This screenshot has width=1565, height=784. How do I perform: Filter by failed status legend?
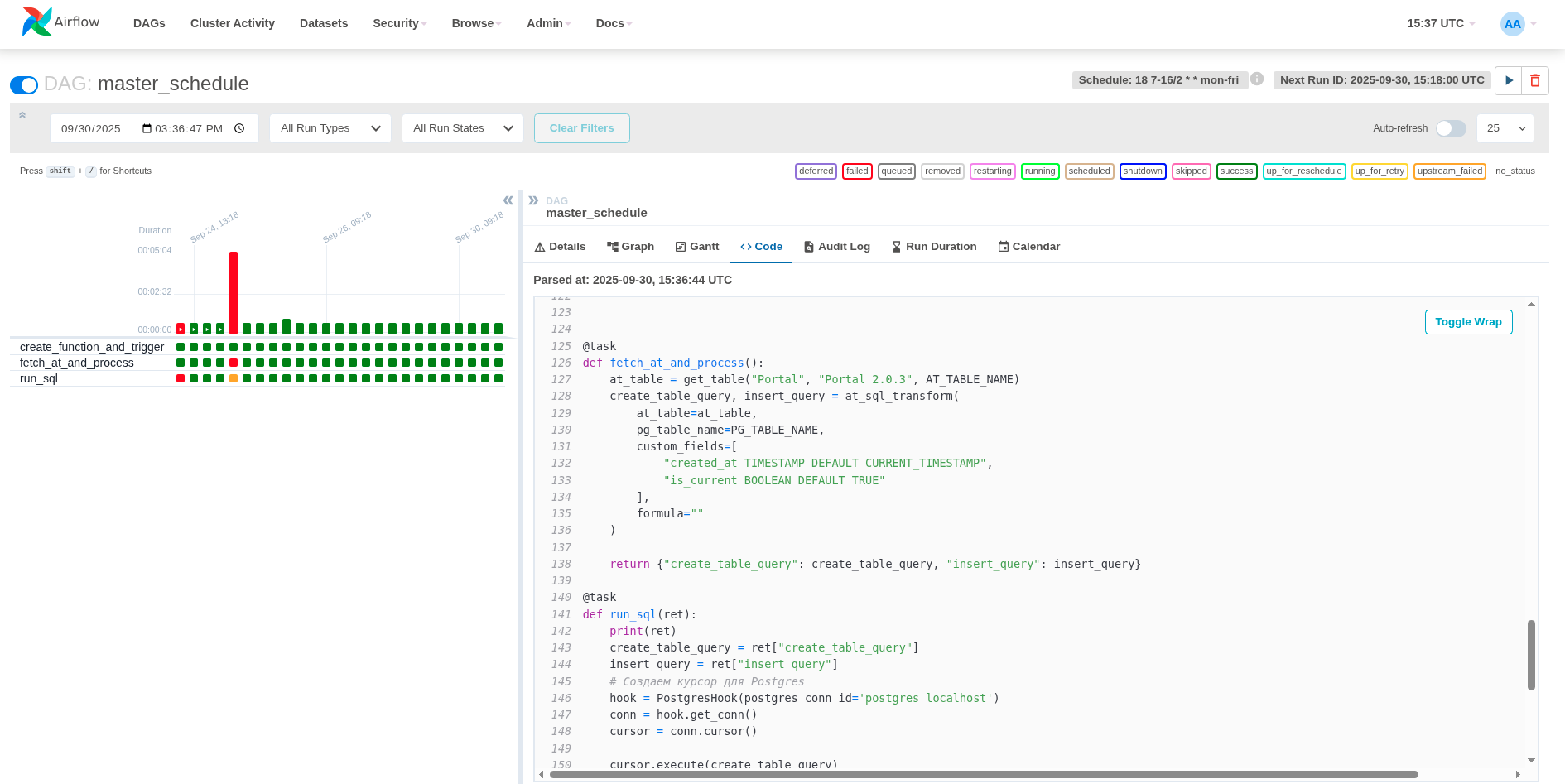(x=857, y=171)
